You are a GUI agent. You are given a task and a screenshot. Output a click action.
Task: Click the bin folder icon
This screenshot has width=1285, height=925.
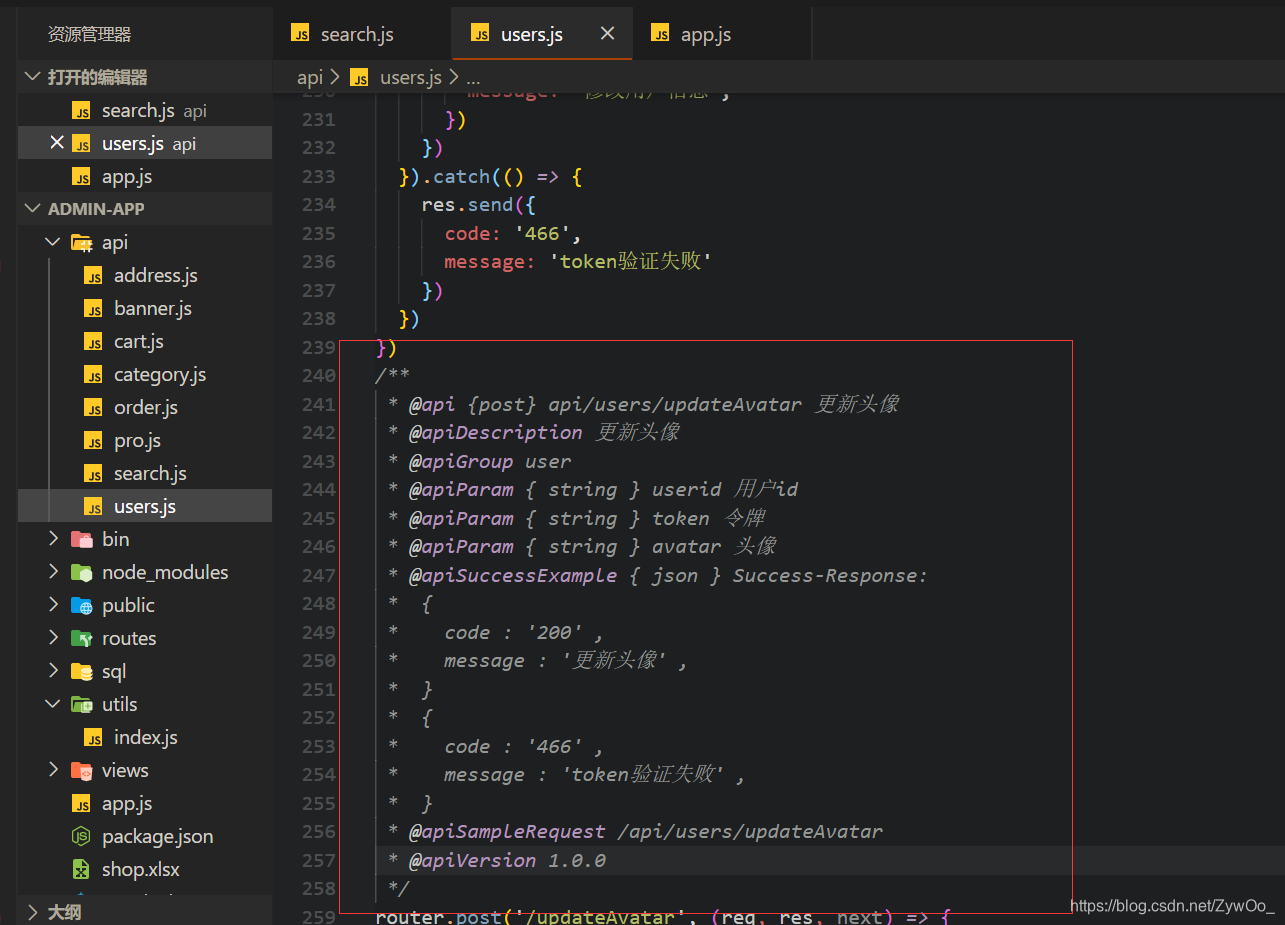pos(82,539)
